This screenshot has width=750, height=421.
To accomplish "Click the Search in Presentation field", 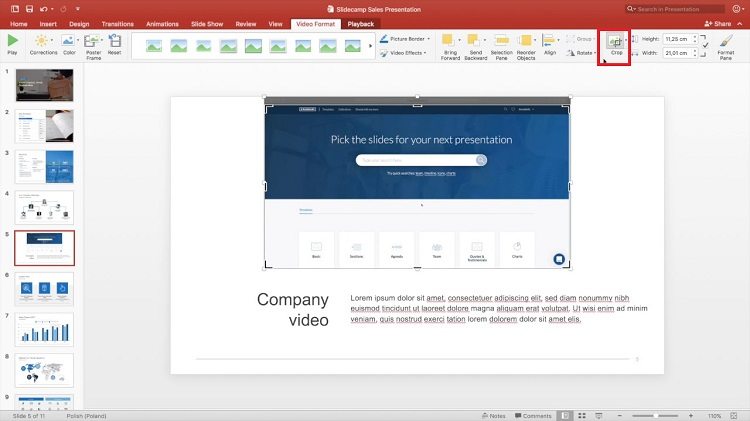I will (675, 9).
